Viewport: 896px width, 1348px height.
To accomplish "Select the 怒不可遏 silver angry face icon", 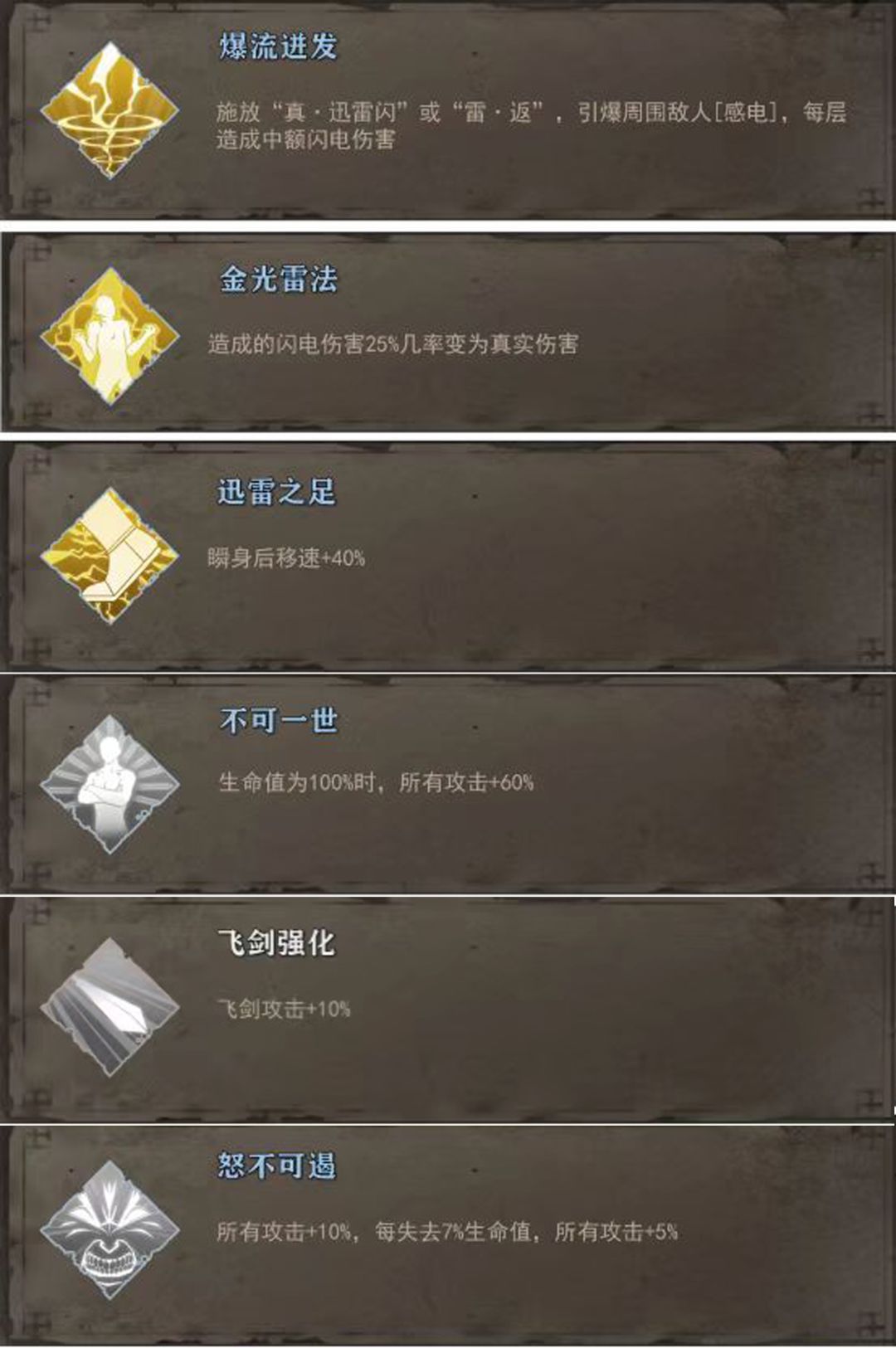I will [x=110, y=1229].
